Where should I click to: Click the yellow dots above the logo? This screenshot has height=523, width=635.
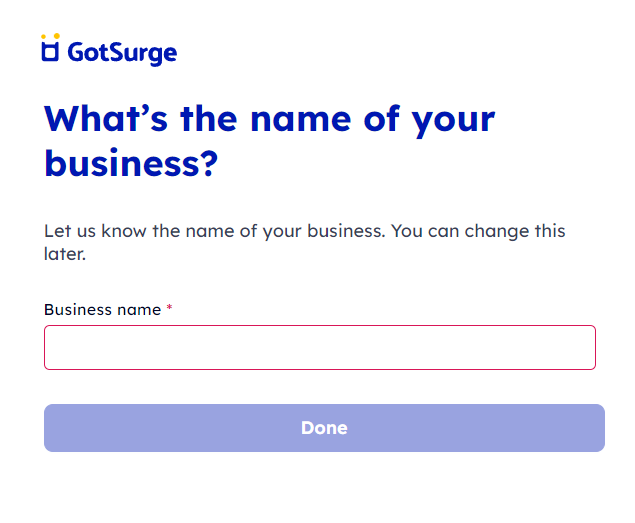[x=50, y=36]
